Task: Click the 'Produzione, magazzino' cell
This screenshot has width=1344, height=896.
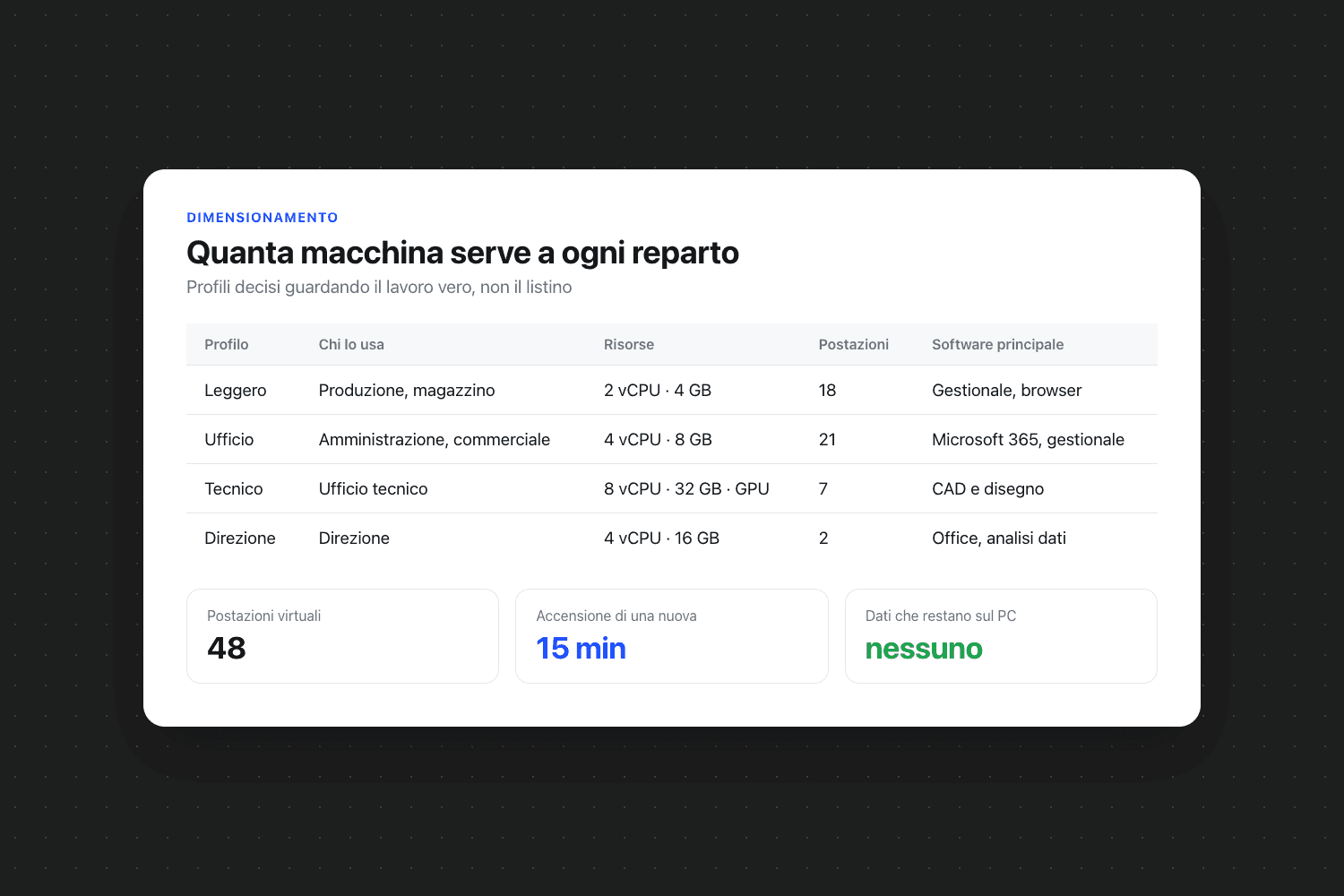Action: coord(407,390)
